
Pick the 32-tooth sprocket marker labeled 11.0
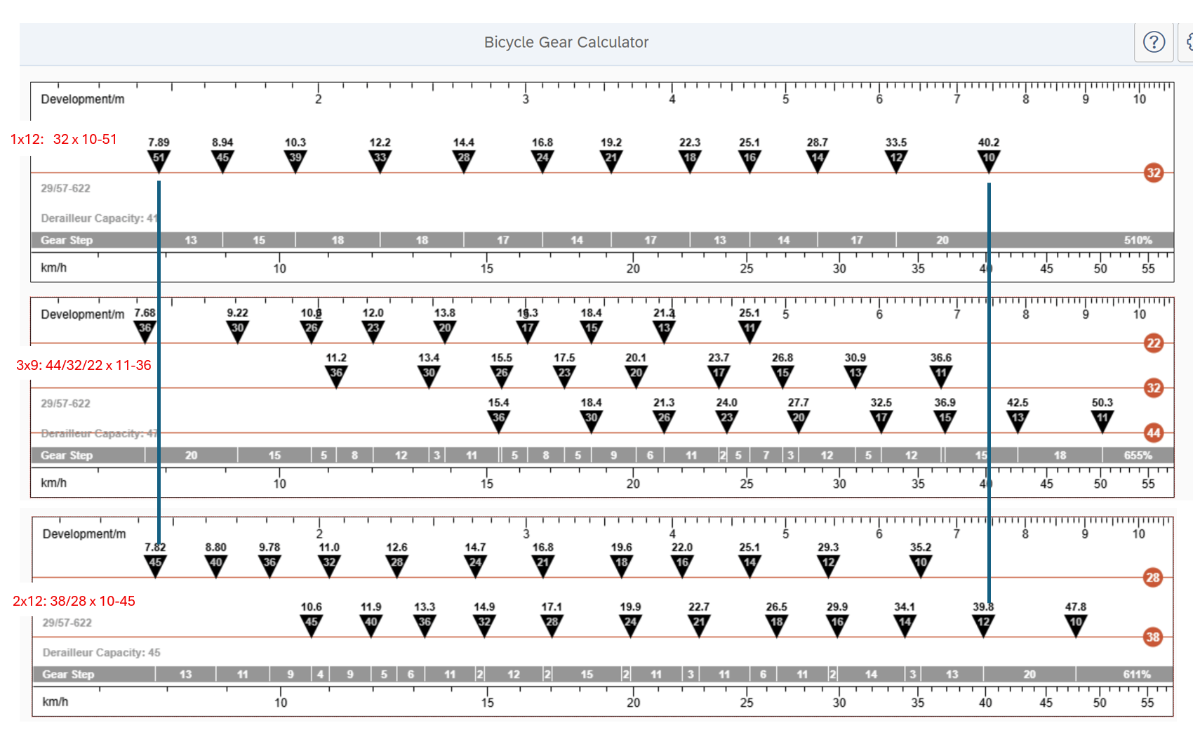329,565
